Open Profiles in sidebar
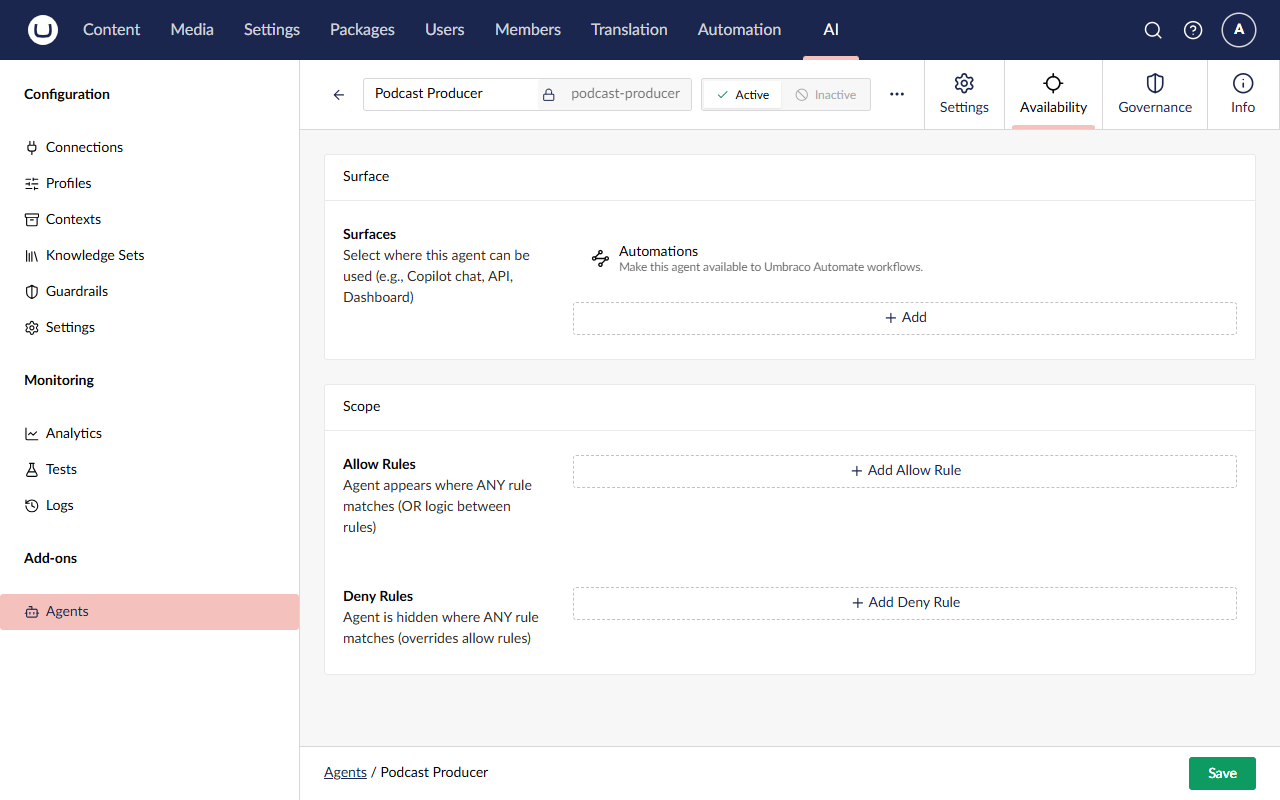1280x800 pixels. tap(150, 183)
